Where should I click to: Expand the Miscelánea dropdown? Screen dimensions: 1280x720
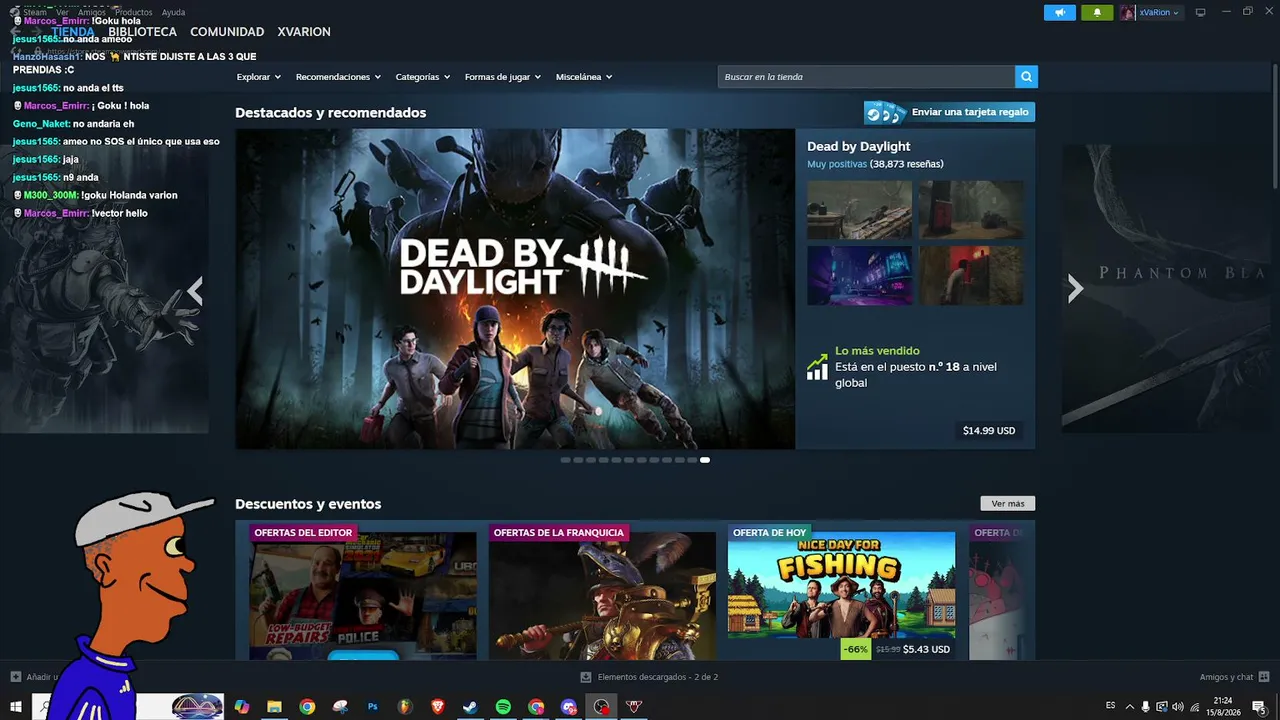point(584,77)
